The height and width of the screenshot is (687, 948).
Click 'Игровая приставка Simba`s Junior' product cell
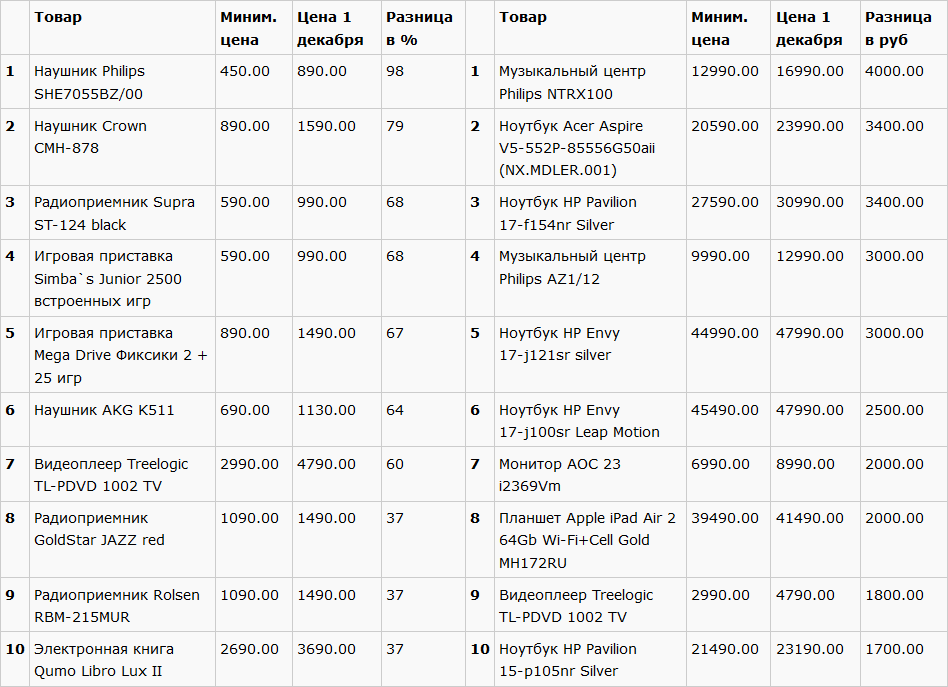click(122, 278)
